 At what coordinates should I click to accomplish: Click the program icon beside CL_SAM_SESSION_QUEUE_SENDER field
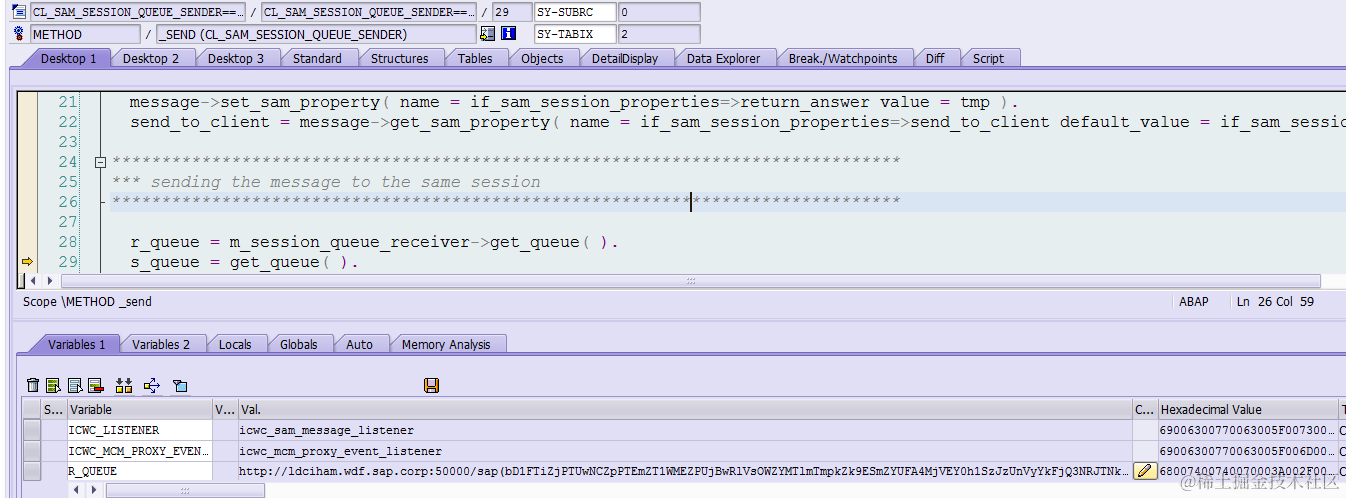coord(18,12)
